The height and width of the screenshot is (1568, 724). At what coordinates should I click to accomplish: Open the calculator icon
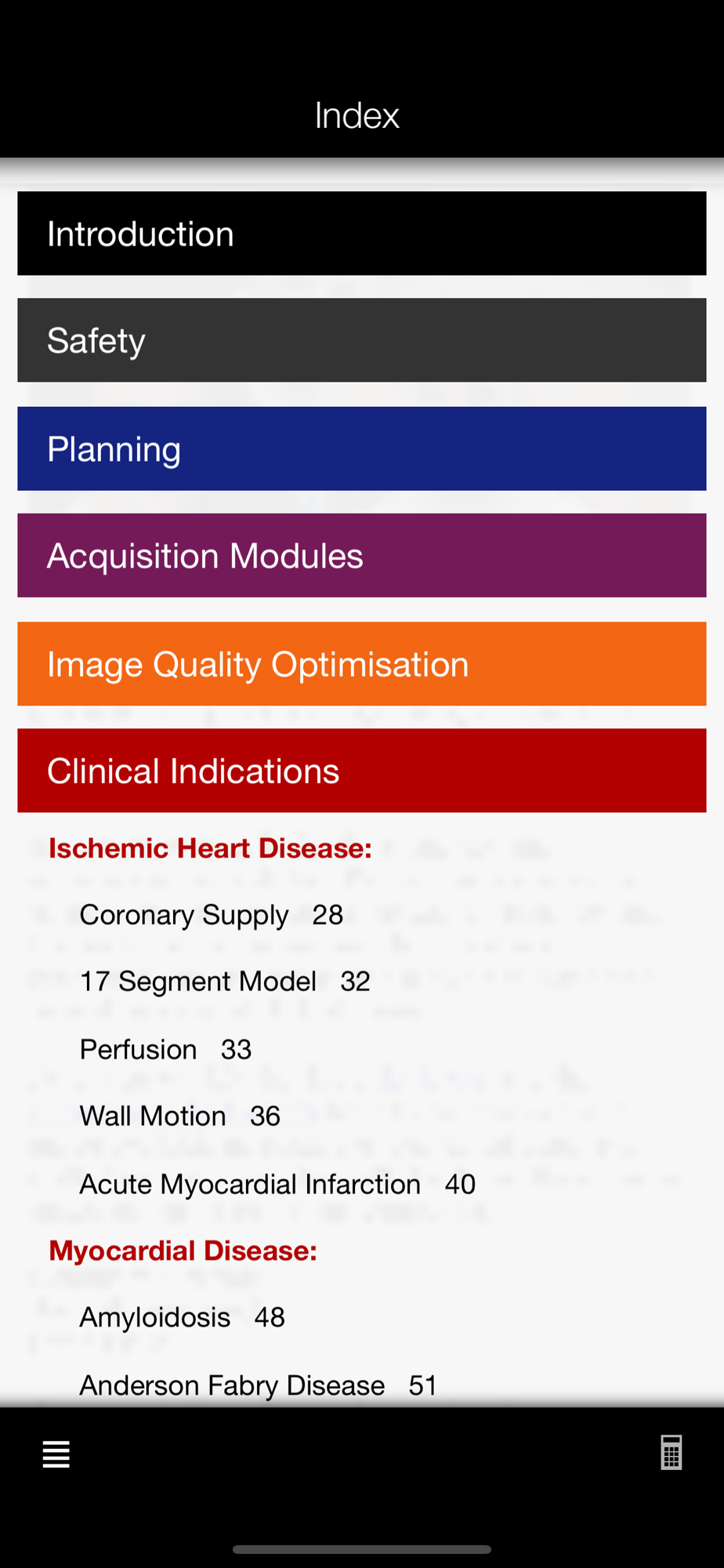pos(672,1453)
